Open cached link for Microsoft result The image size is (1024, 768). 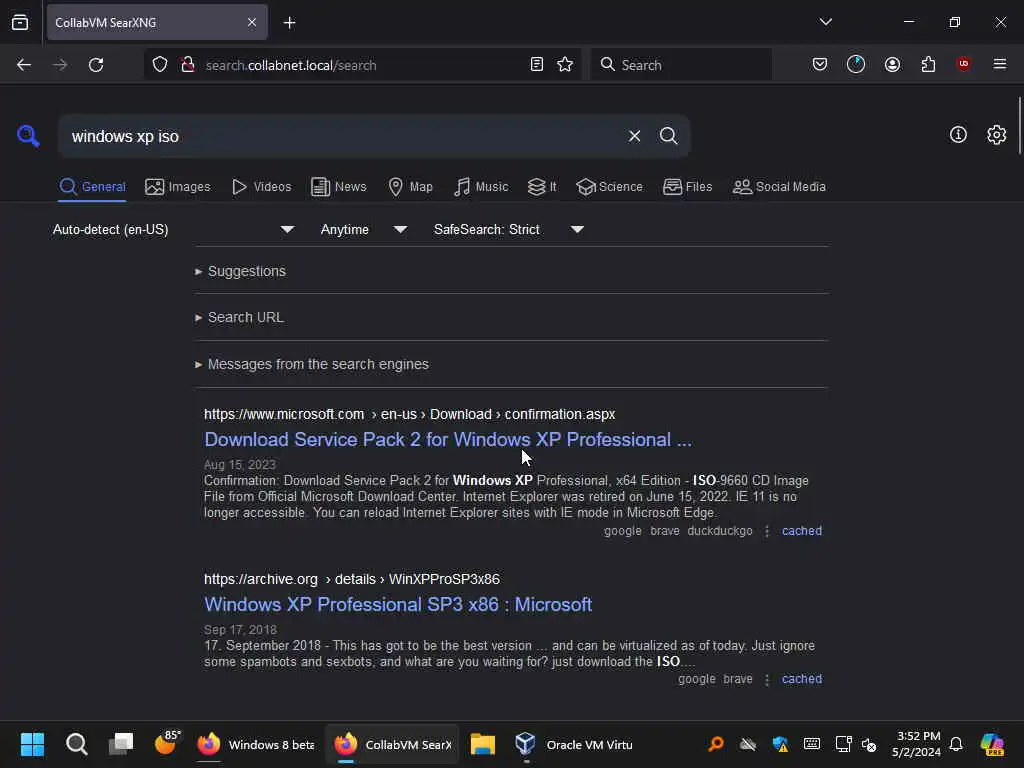(x=801, y=531)
